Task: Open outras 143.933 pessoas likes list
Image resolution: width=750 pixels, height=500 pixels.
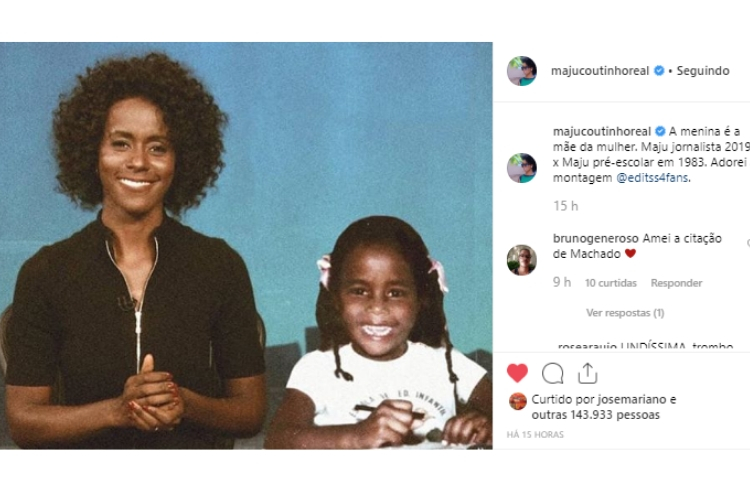Action: tap(596, 415)
